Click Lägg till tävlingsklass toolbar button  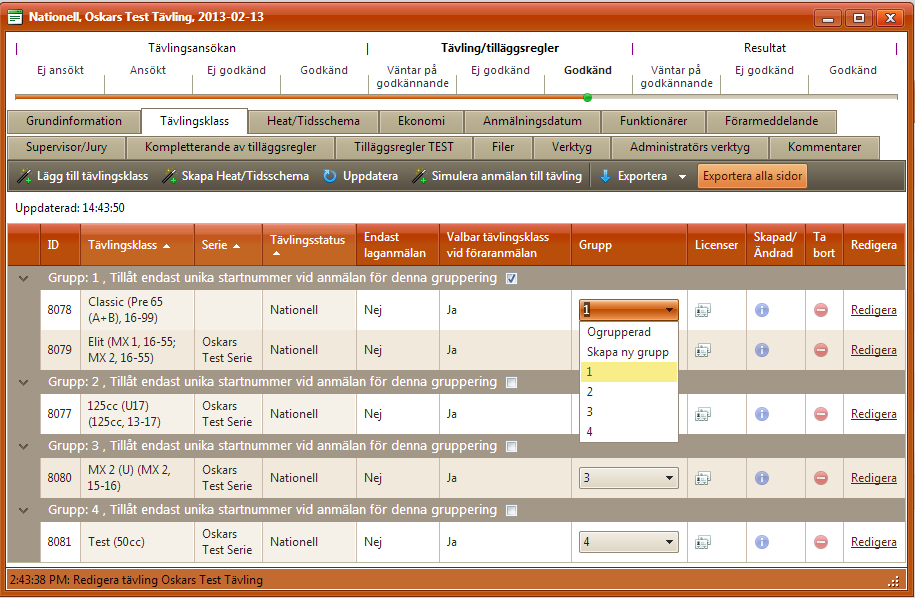point(82,176)
